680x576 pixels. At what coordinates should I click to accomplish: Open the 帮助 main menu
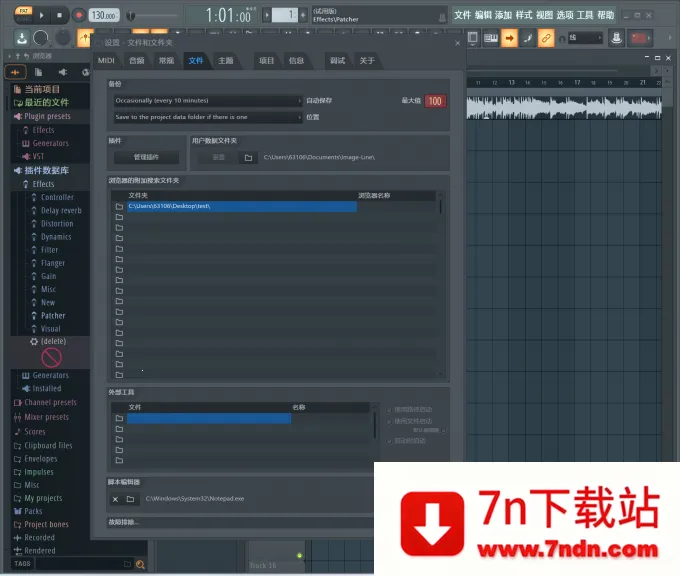click(605, 15)
